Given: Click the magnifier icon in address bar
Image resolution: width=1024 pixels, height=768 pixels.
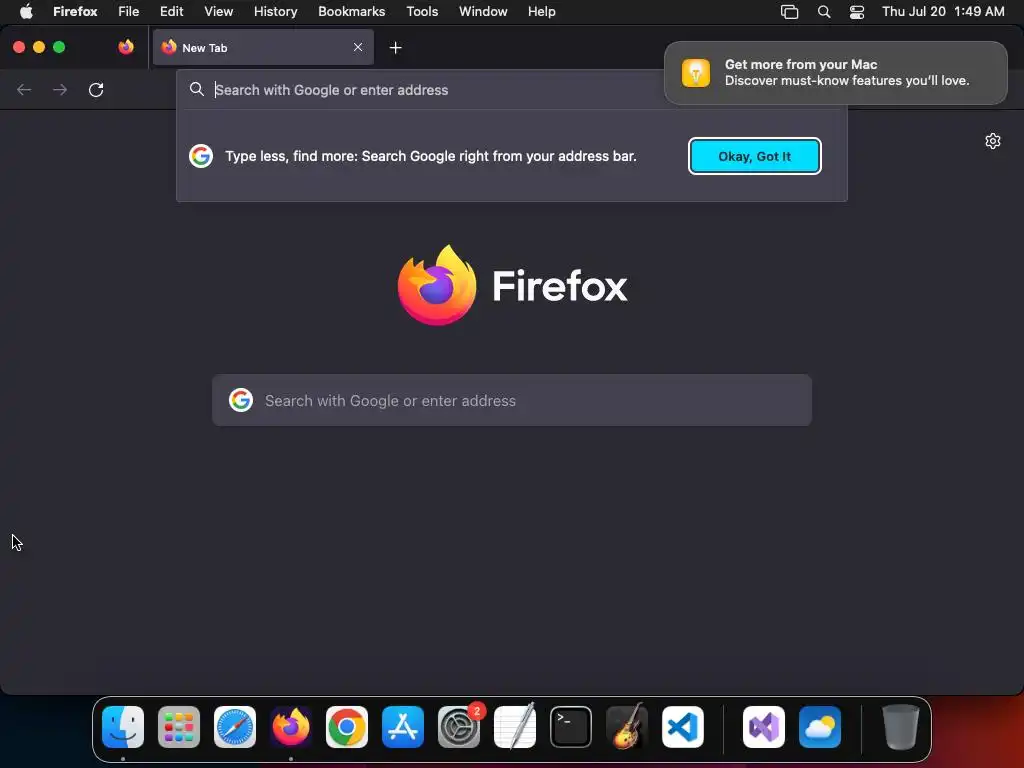Looking at the screenshot, I should tap(197, 89).
